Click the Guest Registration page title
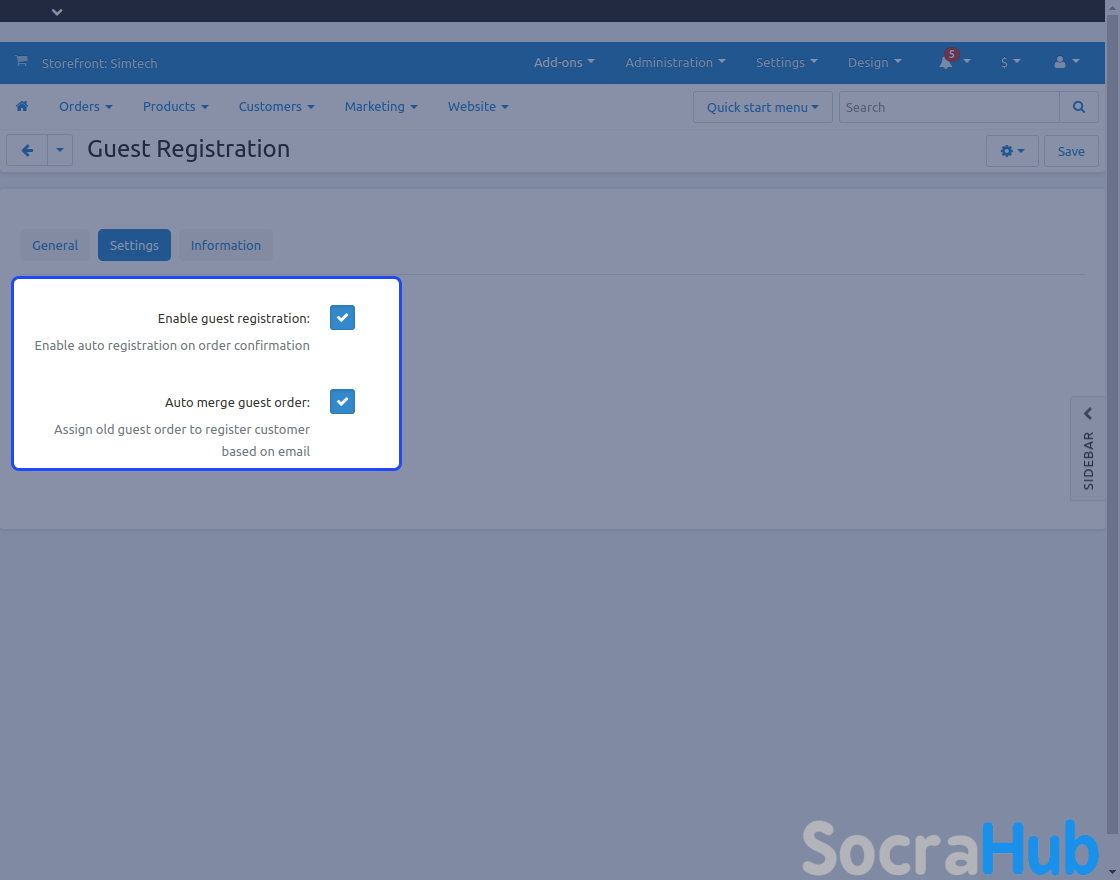The image size is (1120, 880). pos(189,149)
